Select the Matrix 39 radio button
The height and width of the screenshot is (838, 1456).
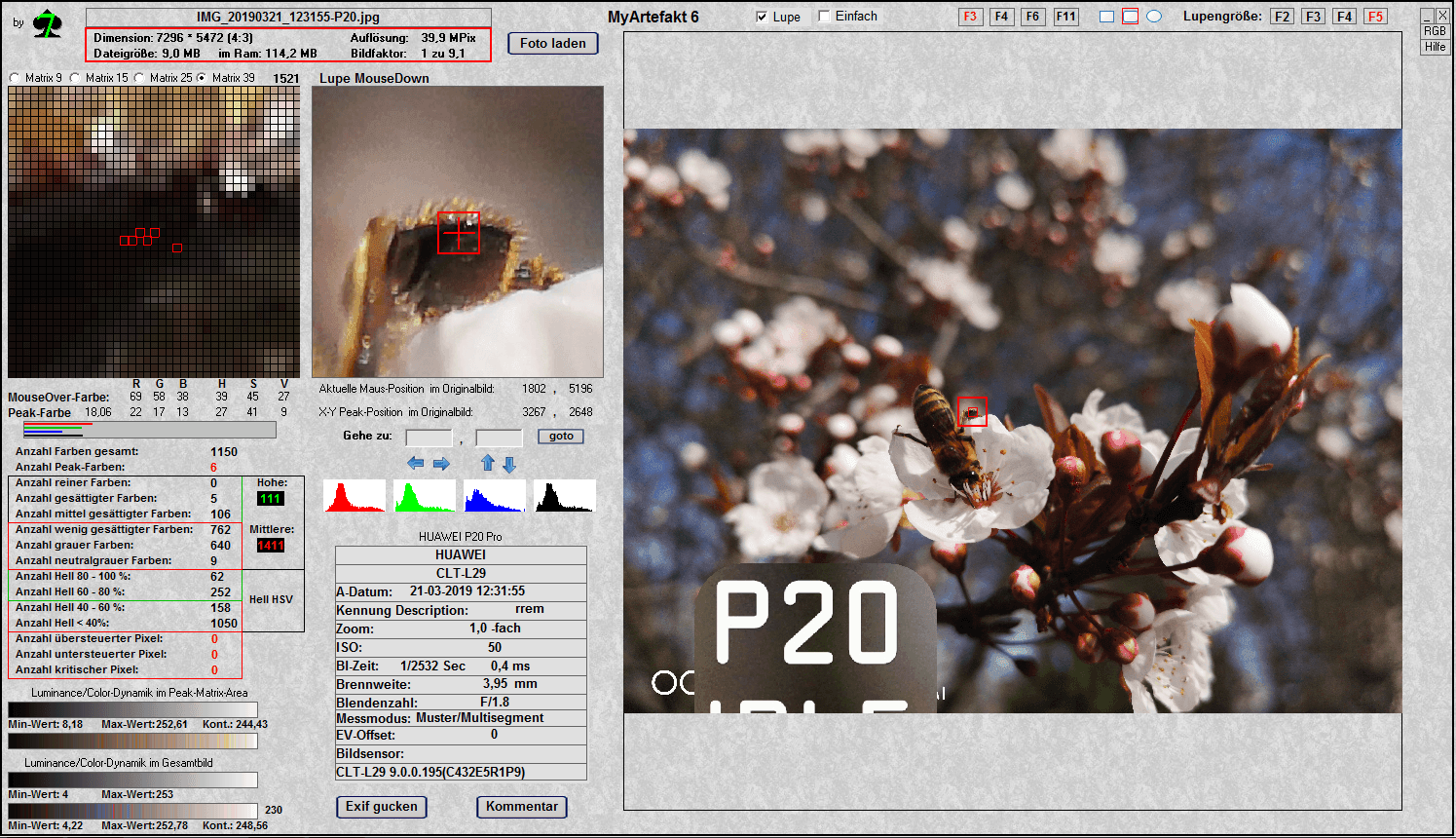pos(202,78)
